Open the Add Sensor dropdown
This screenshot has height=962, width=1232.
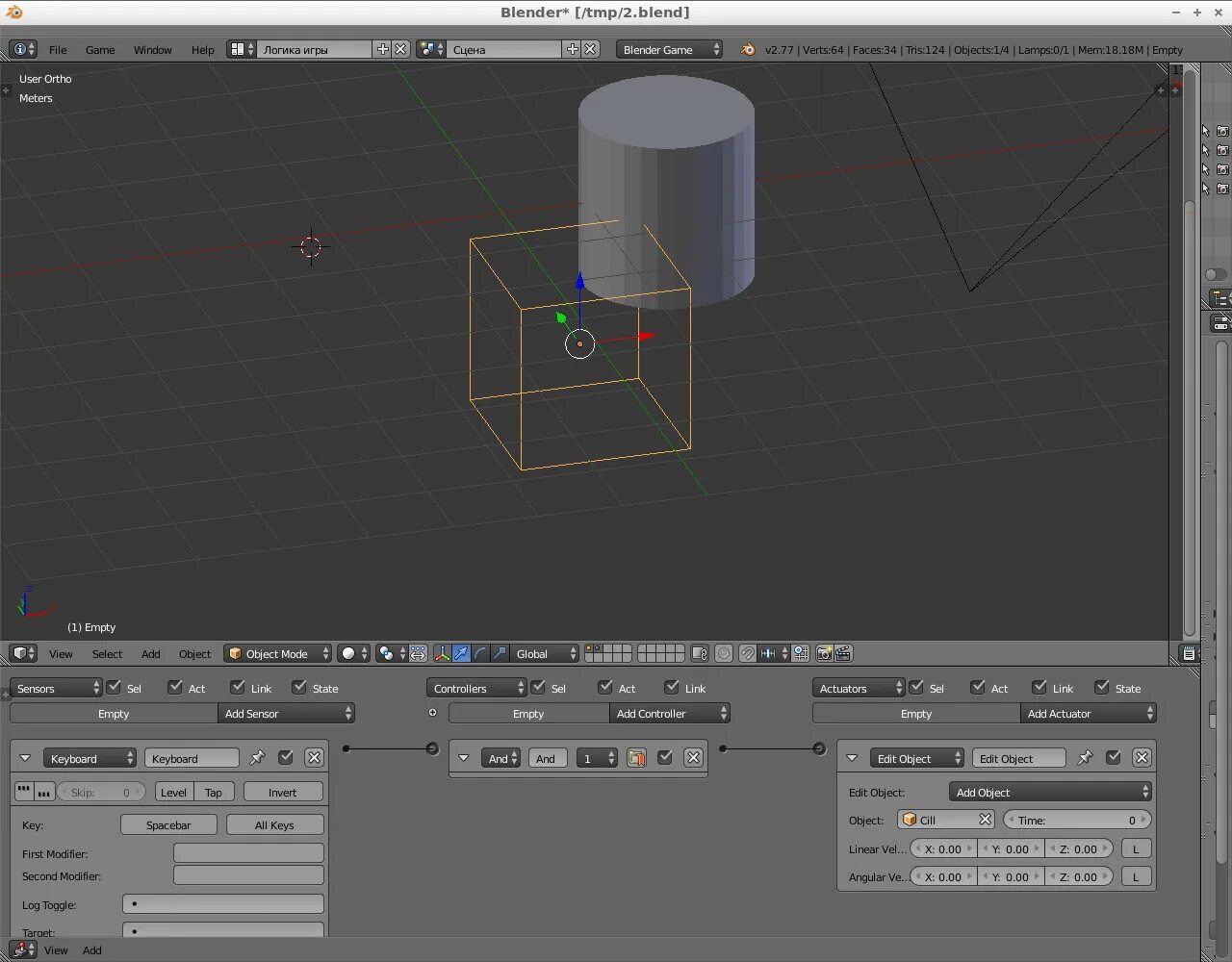point(287,714)
